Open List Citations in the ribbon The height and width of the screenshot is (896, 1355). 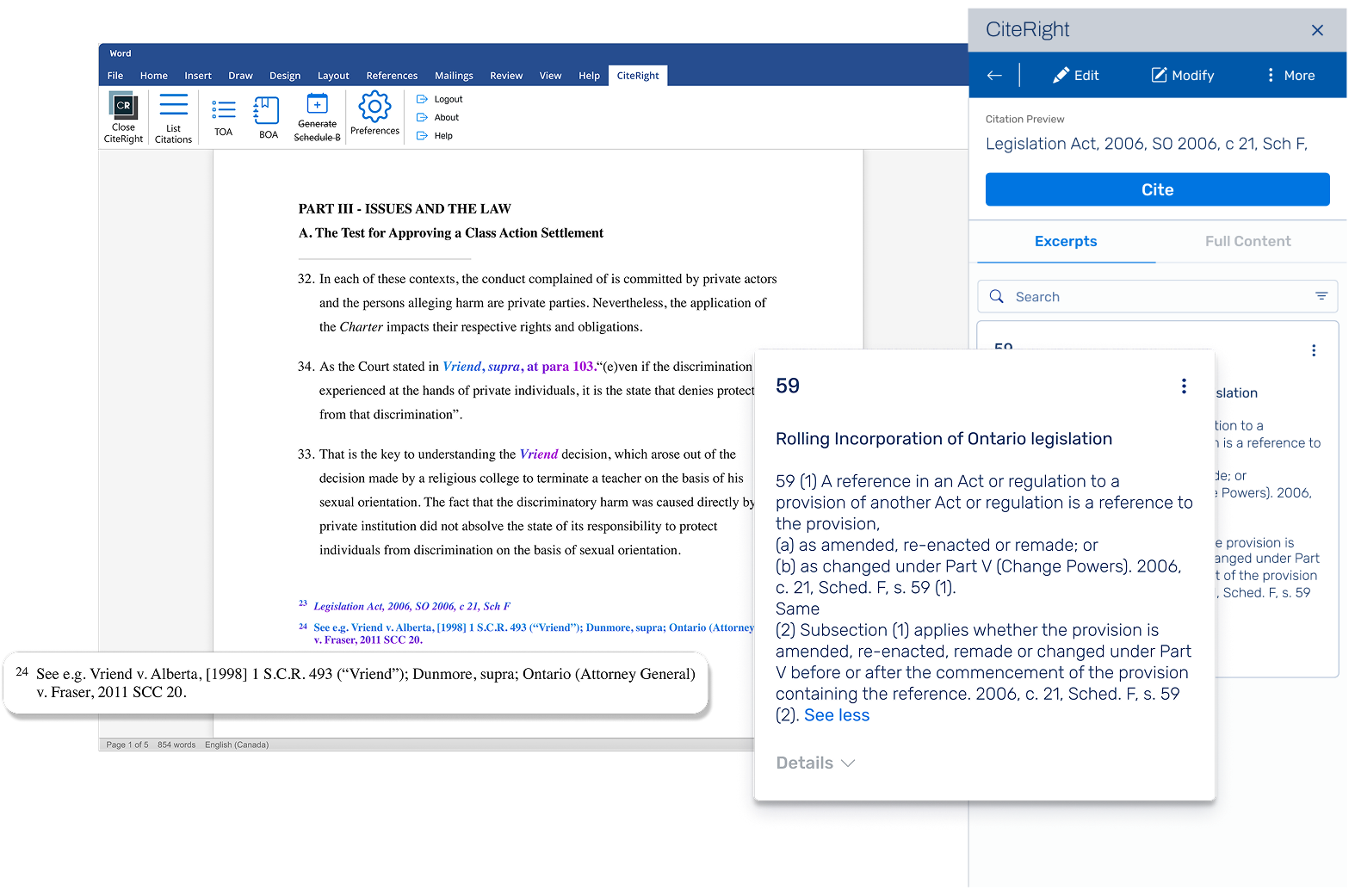click(x=173, y=117)
